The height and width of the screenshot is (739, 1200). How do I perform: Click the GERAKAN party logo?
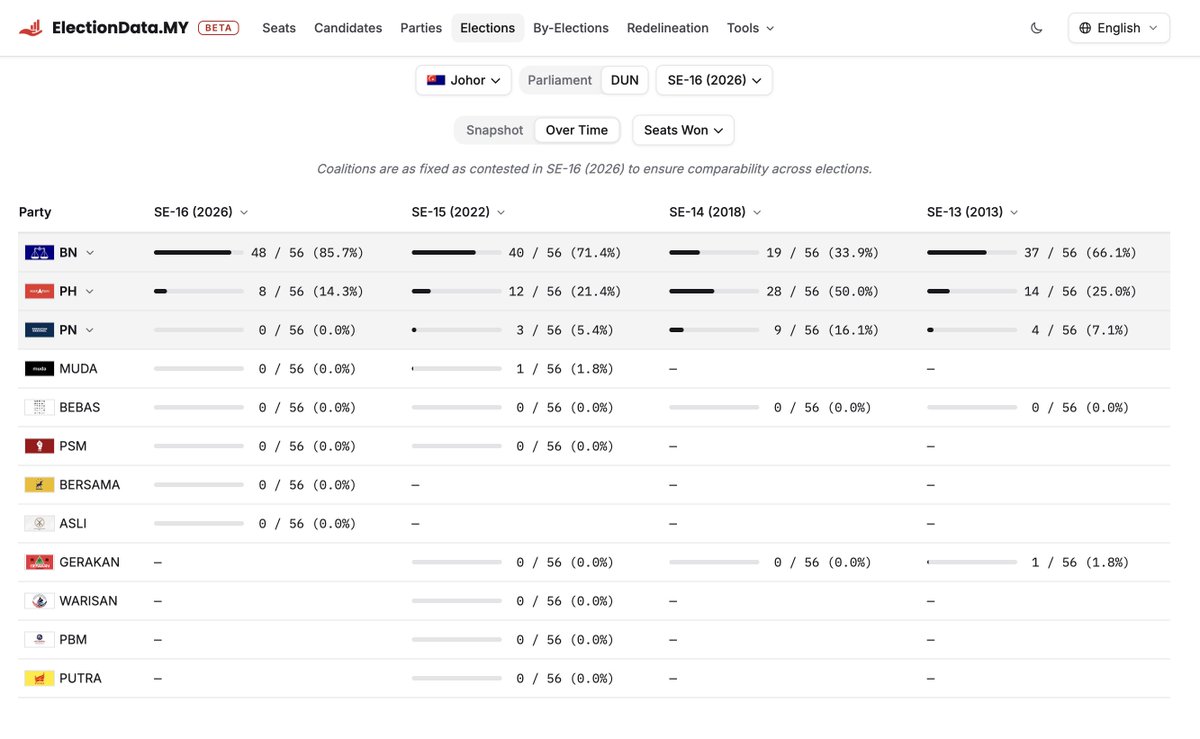coord(39,562)
